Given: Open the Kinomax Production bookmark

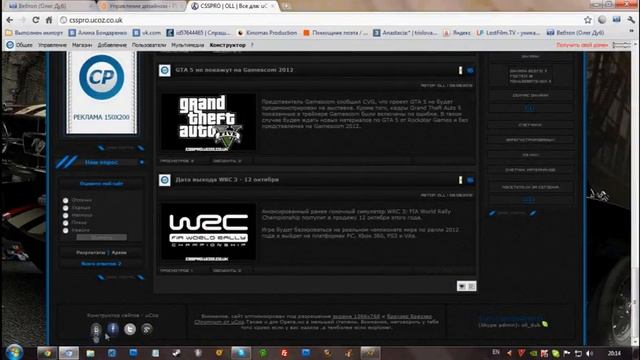Looking at the screenshot, I should (267, 33).
